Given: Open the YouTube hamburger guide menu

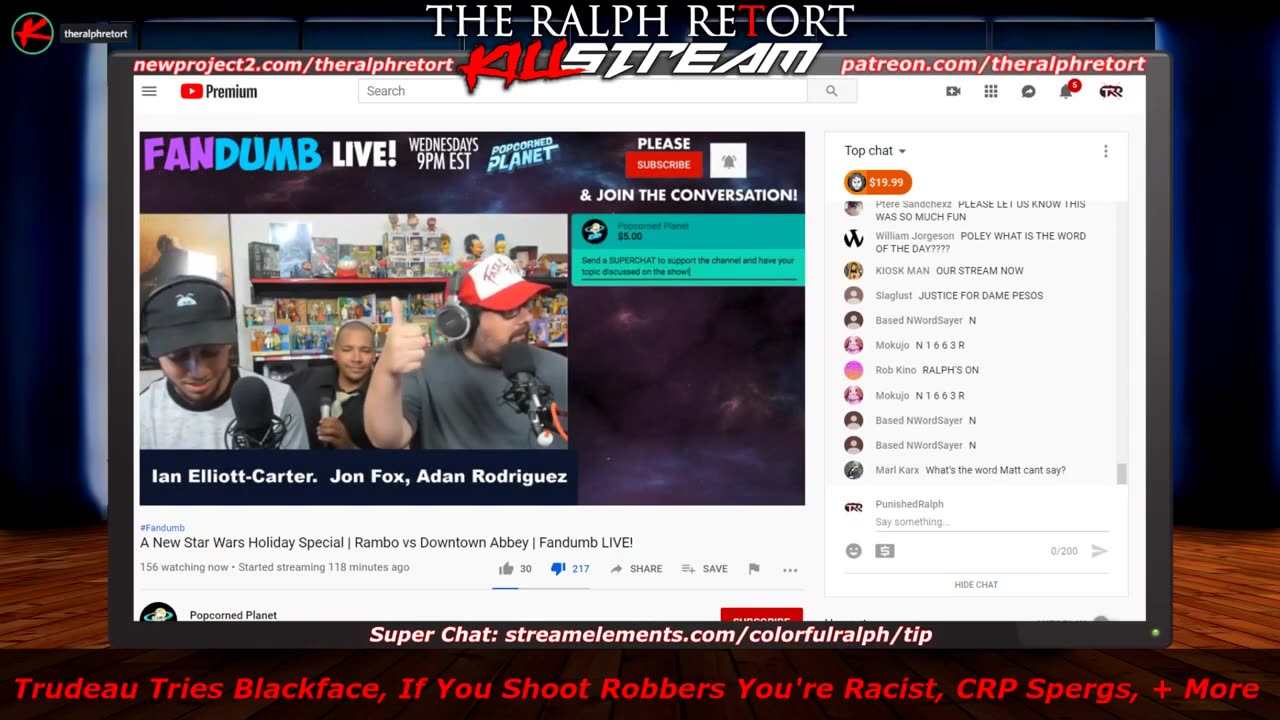Looking at the screenshot, I should (149, 91).
